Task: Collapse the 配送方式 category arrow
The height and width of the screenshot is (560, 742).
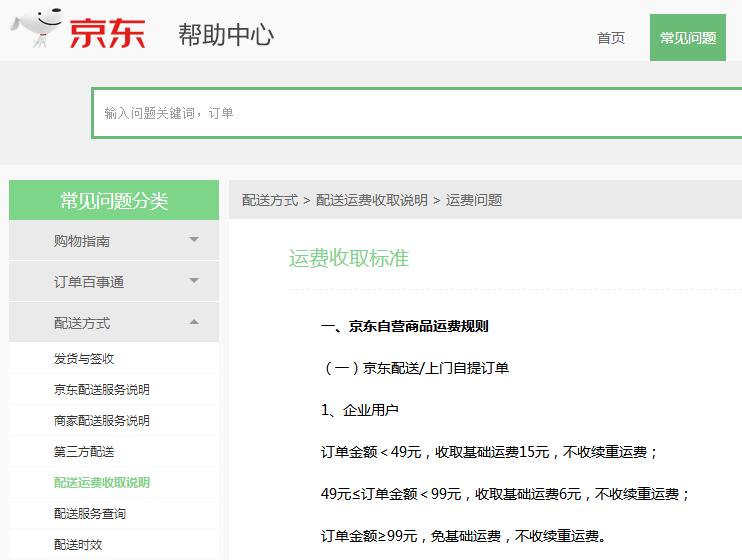Action: tap(194, 322)
